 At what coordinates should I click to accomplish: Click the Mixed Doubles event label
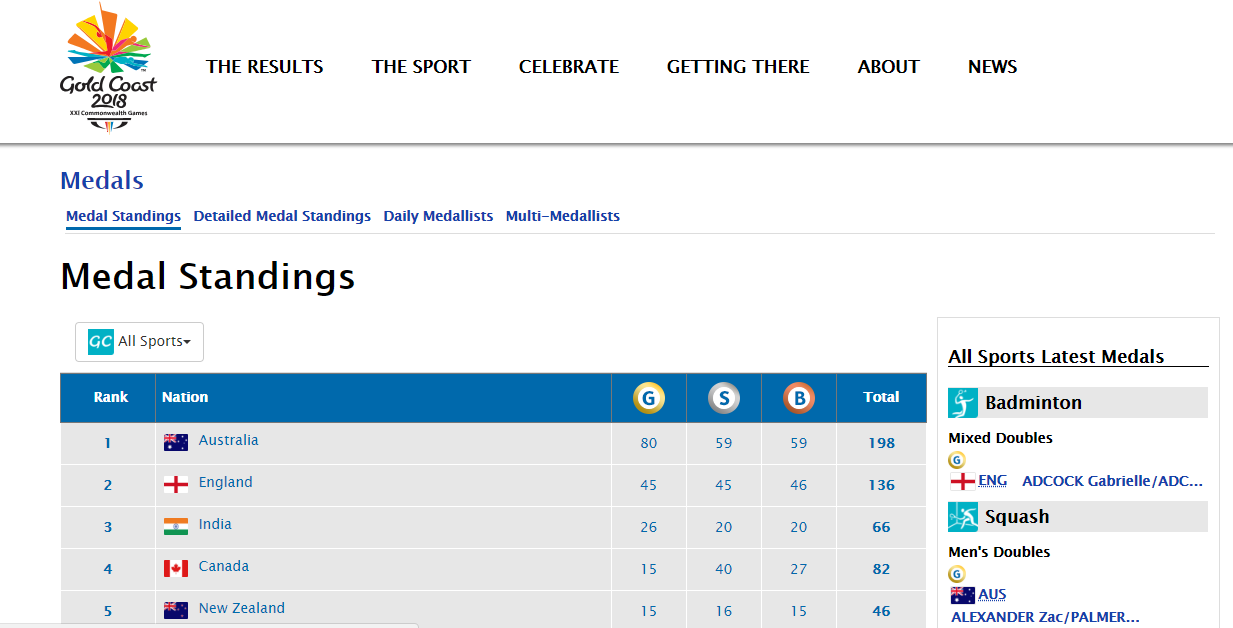(x=1000, y=438)
